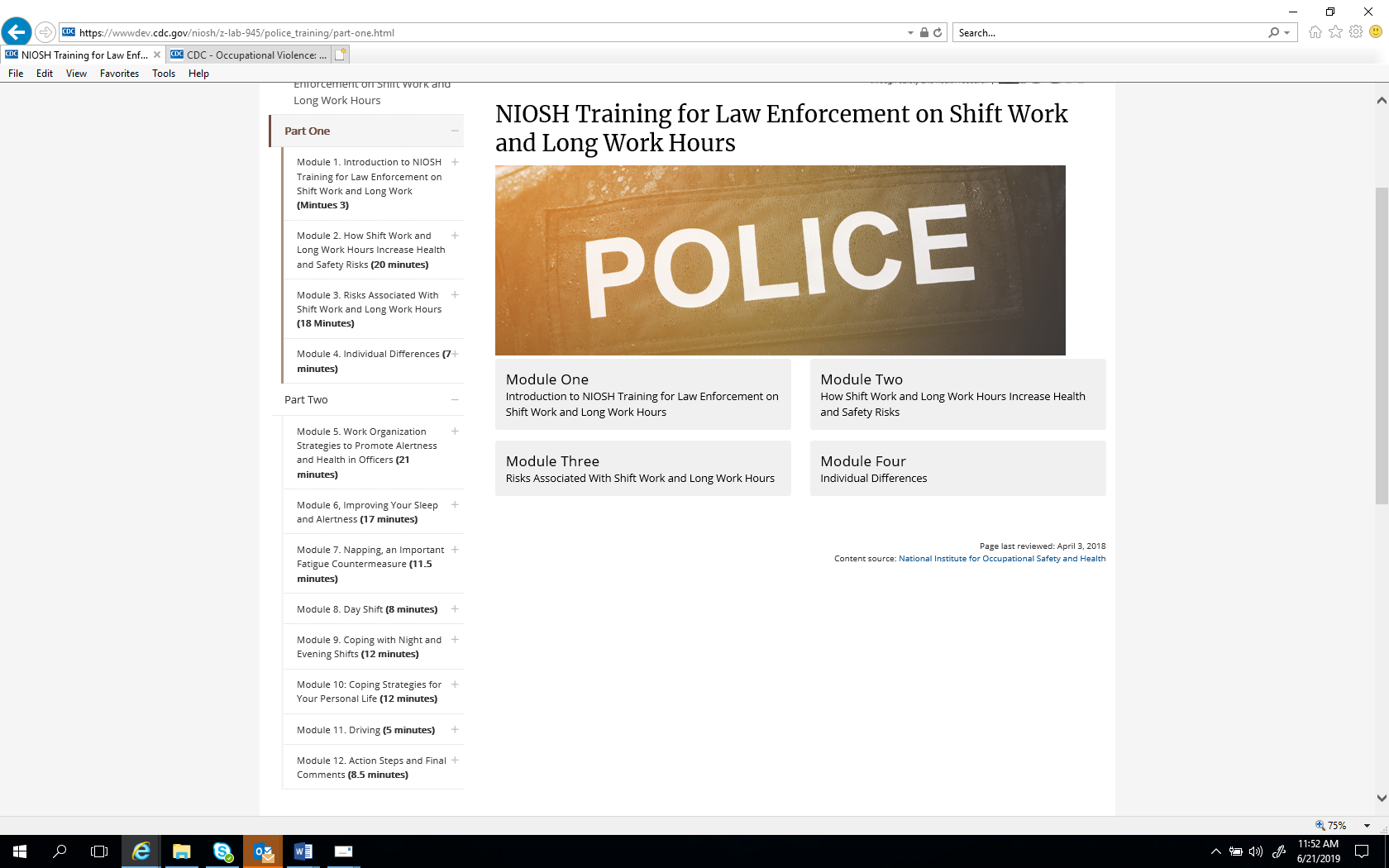Show hidden system tray icons
The image size is (1389, 868).
pos(1215,851)
